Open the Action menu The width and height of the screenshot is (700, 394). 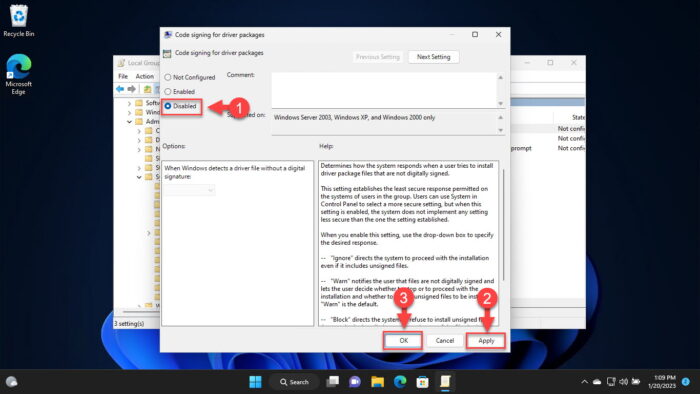145,76
